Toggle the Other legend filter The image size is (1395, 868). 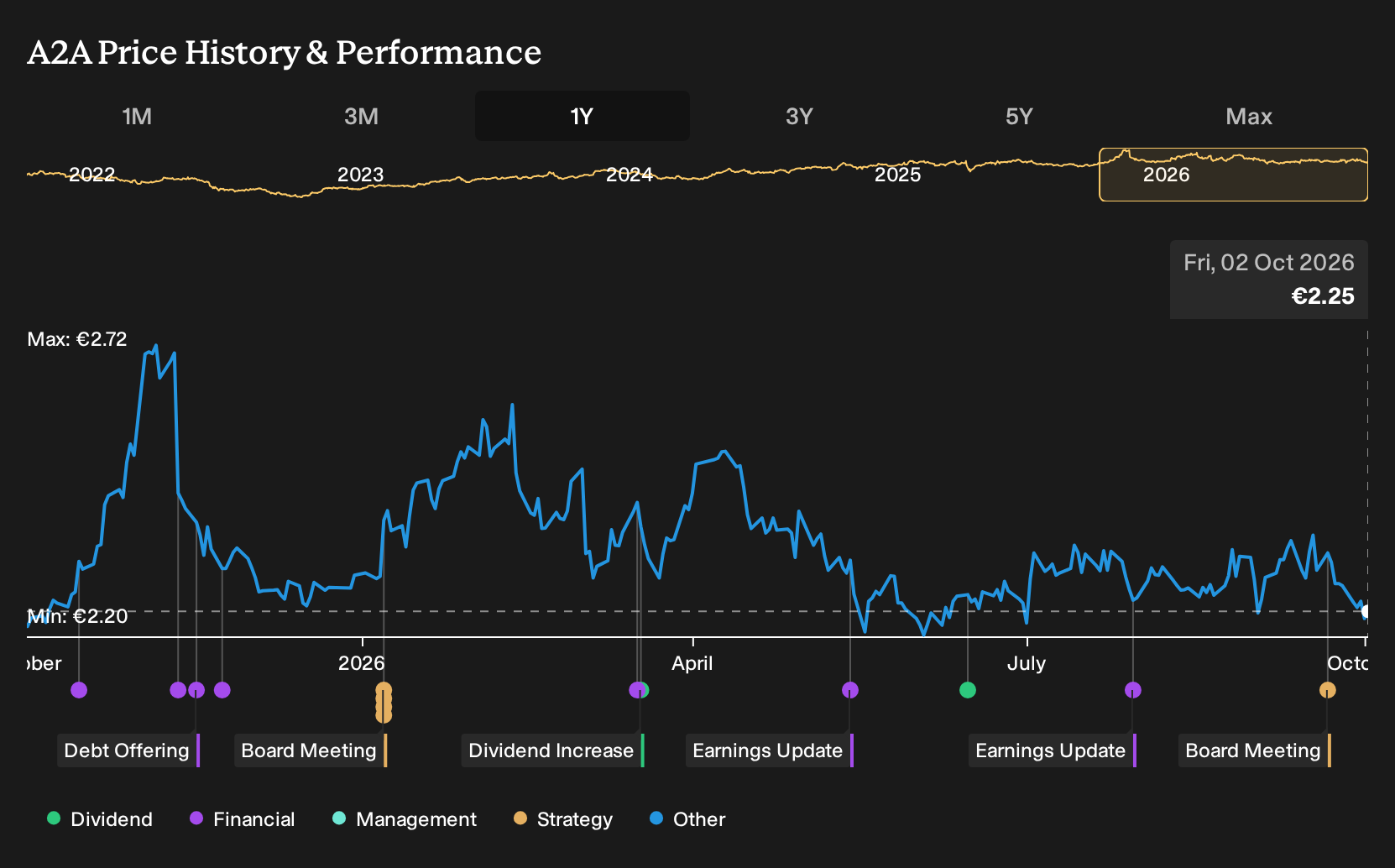point(687,819)
